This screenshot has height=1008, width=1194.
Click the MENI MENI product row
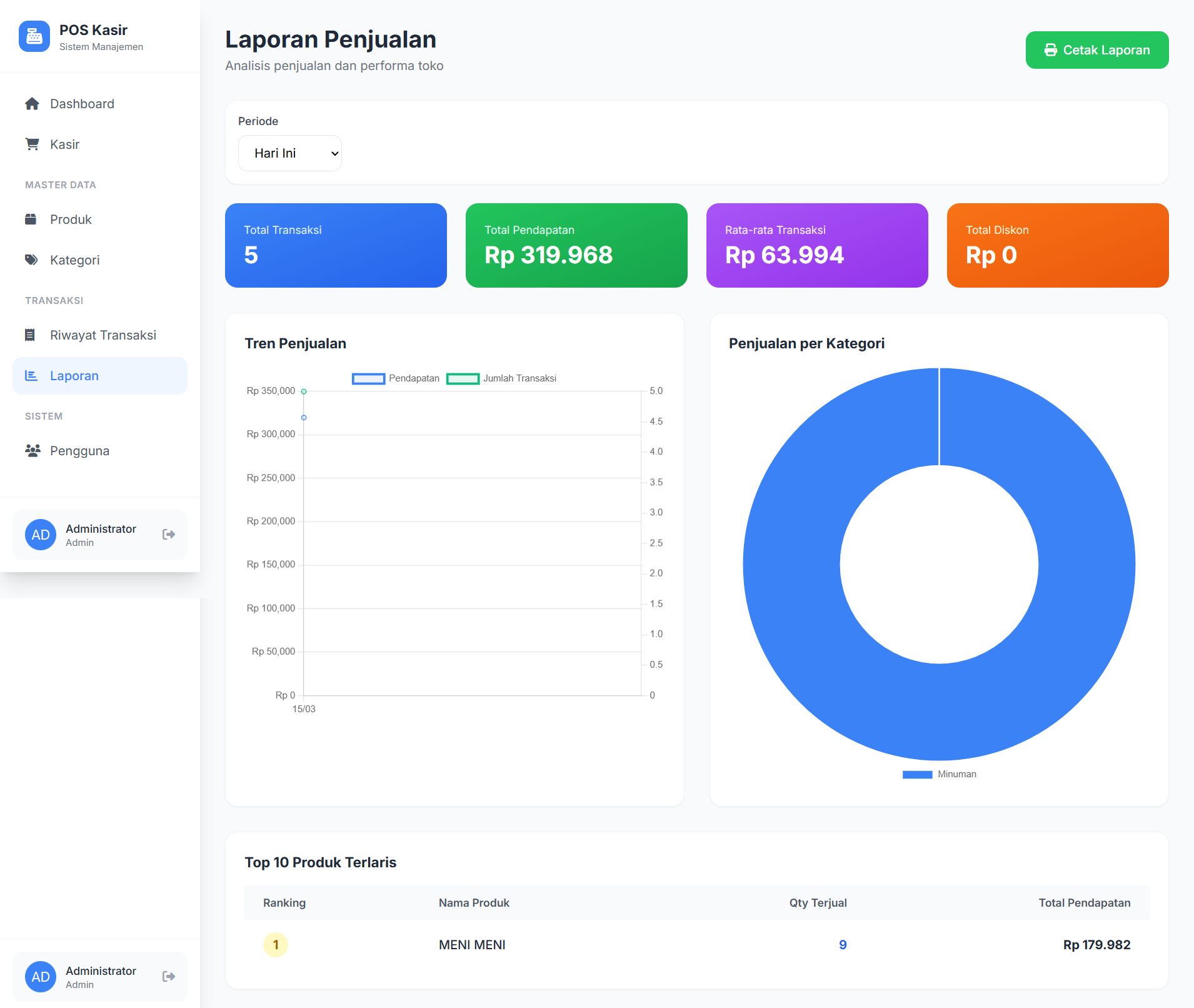point(697,945)
